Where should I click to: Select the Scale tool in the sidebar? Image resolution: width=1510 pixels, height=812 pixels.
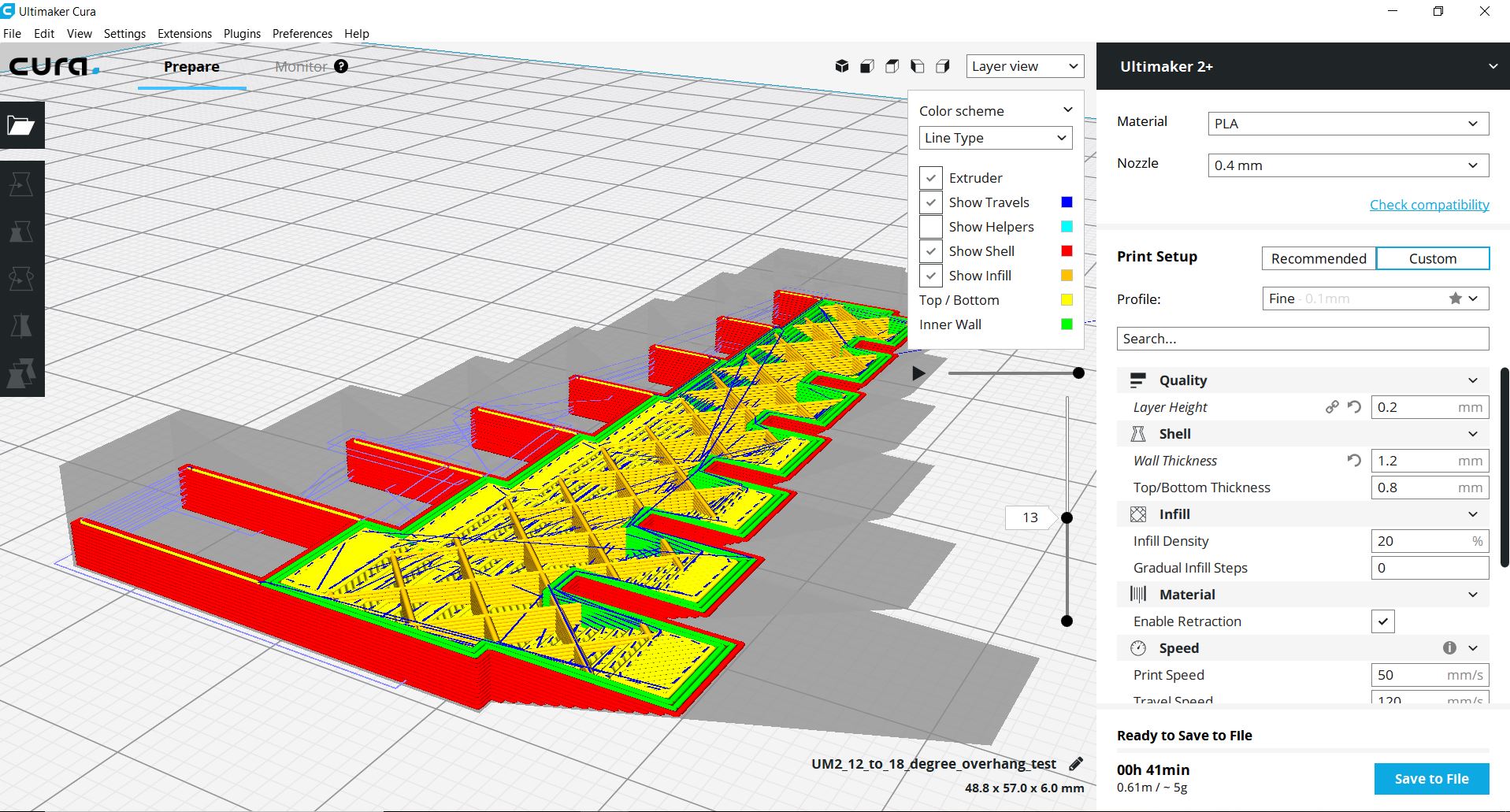point(21,232)
